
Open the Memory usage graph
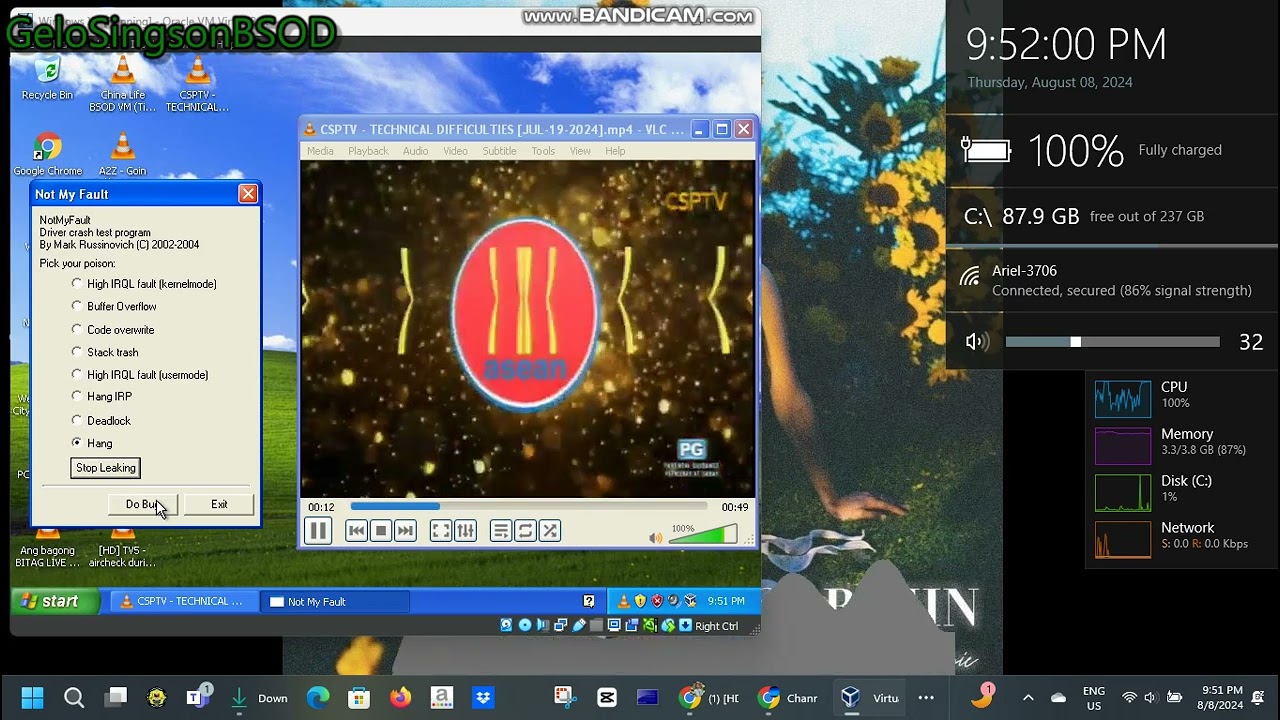(1123, 446)
